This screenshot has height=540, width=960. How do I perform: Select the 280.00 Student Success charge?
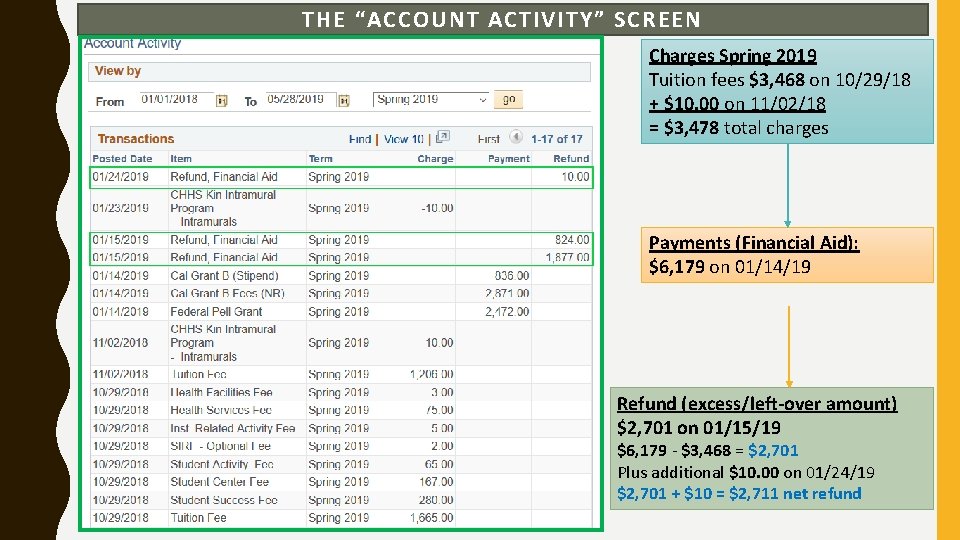tap(436, 500)
